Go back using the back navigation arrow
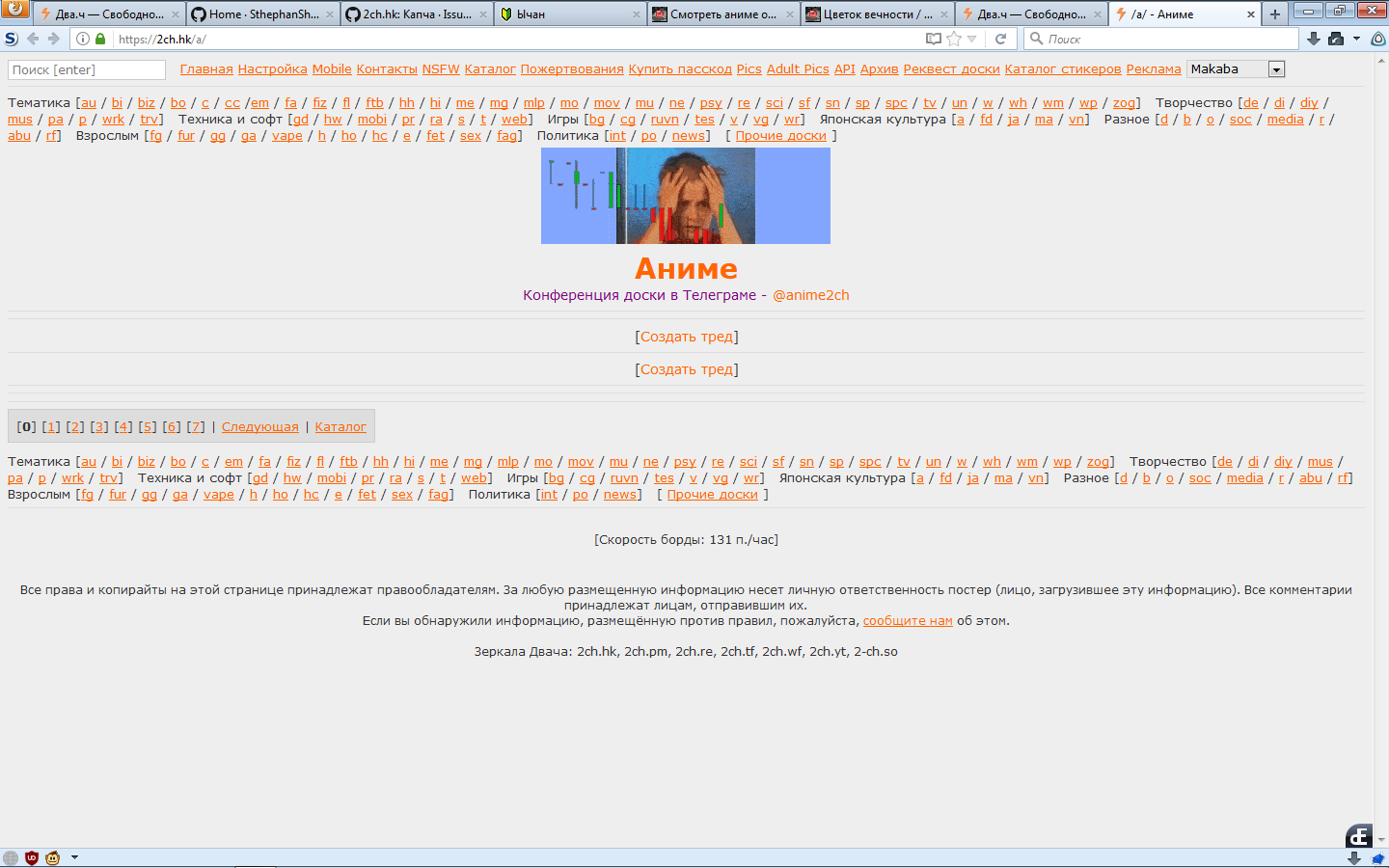The height and width of the screenshot is (868, 1389). tap(34, 39)
